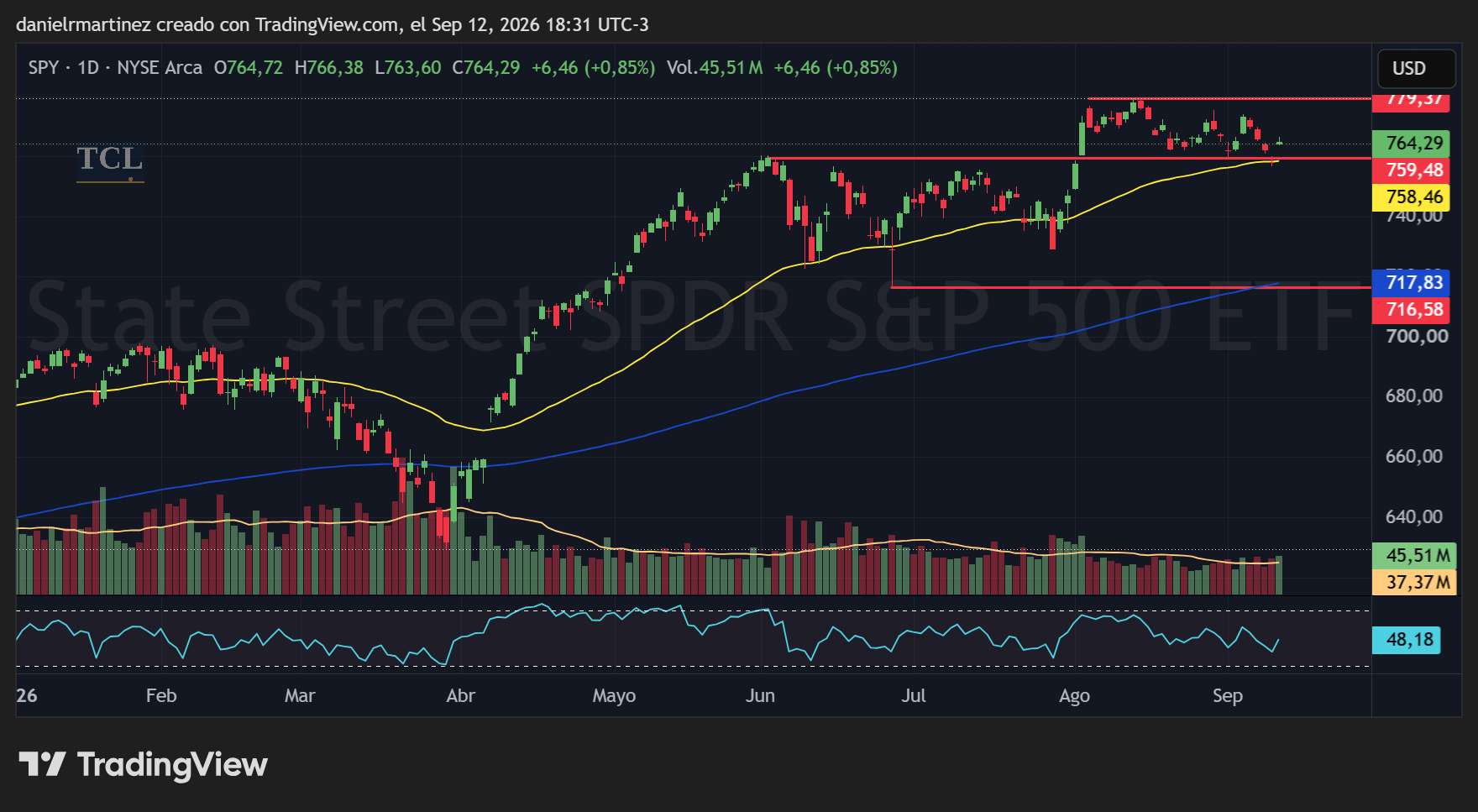
Task: Click the SPY 1D NYSE Arca symbol legend
Action: click(115, 68)
